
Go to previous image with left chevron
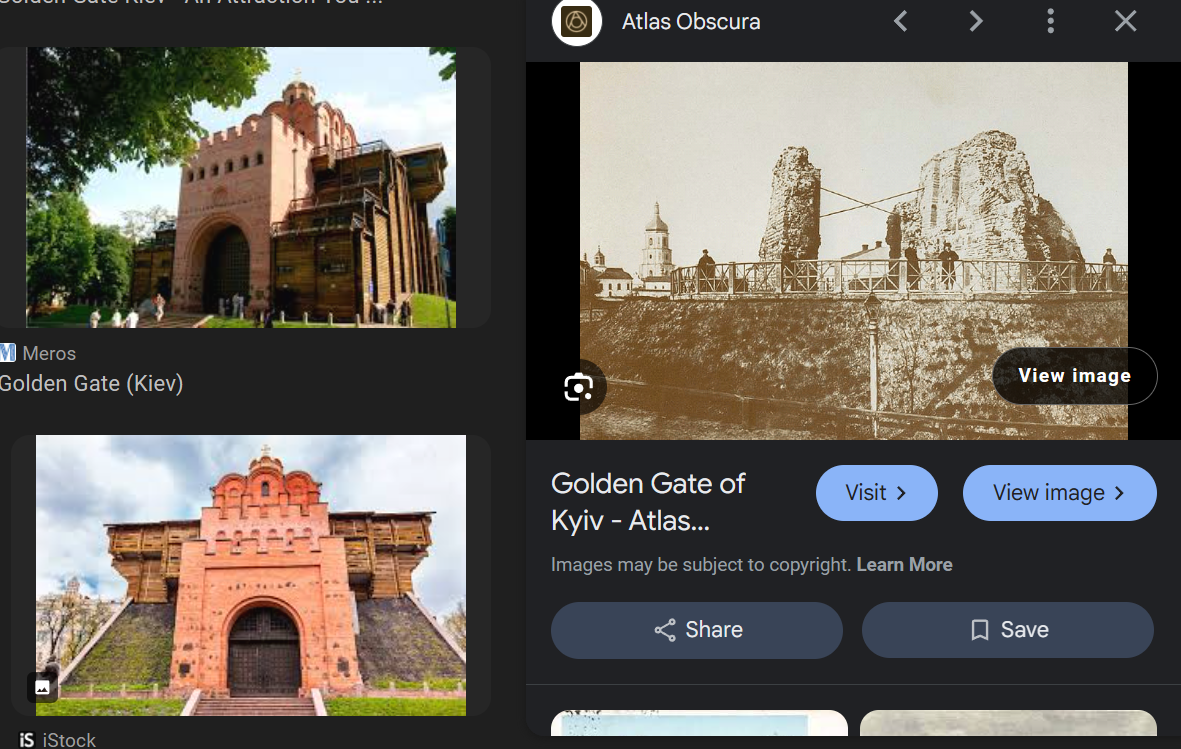900,21
